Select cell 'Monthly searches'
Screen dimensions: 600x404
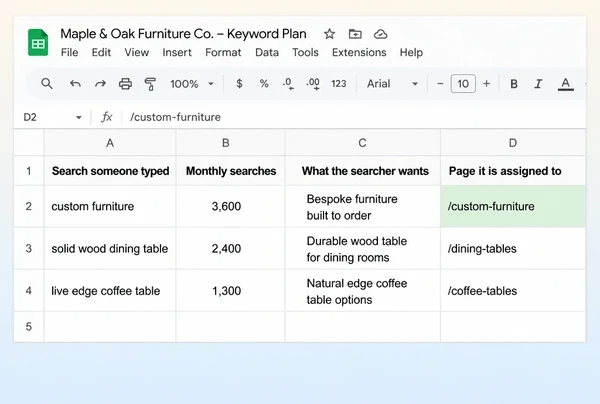[230, 171]
